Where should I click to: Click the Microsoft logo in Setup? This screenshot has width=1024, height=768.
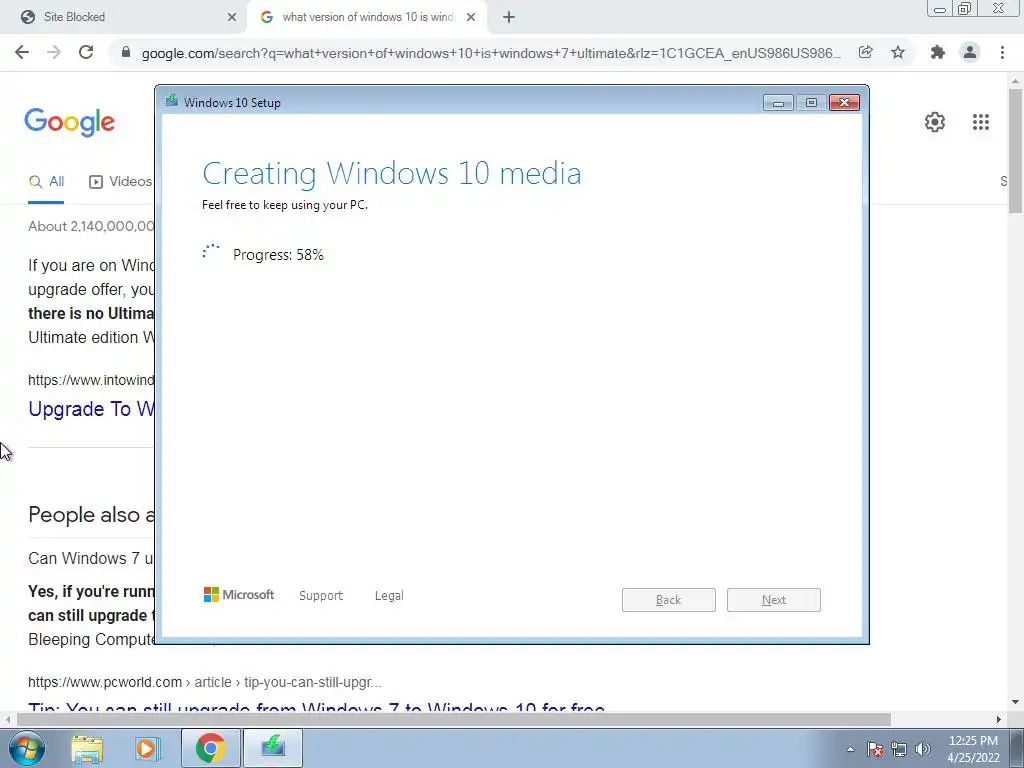(239, 594)
